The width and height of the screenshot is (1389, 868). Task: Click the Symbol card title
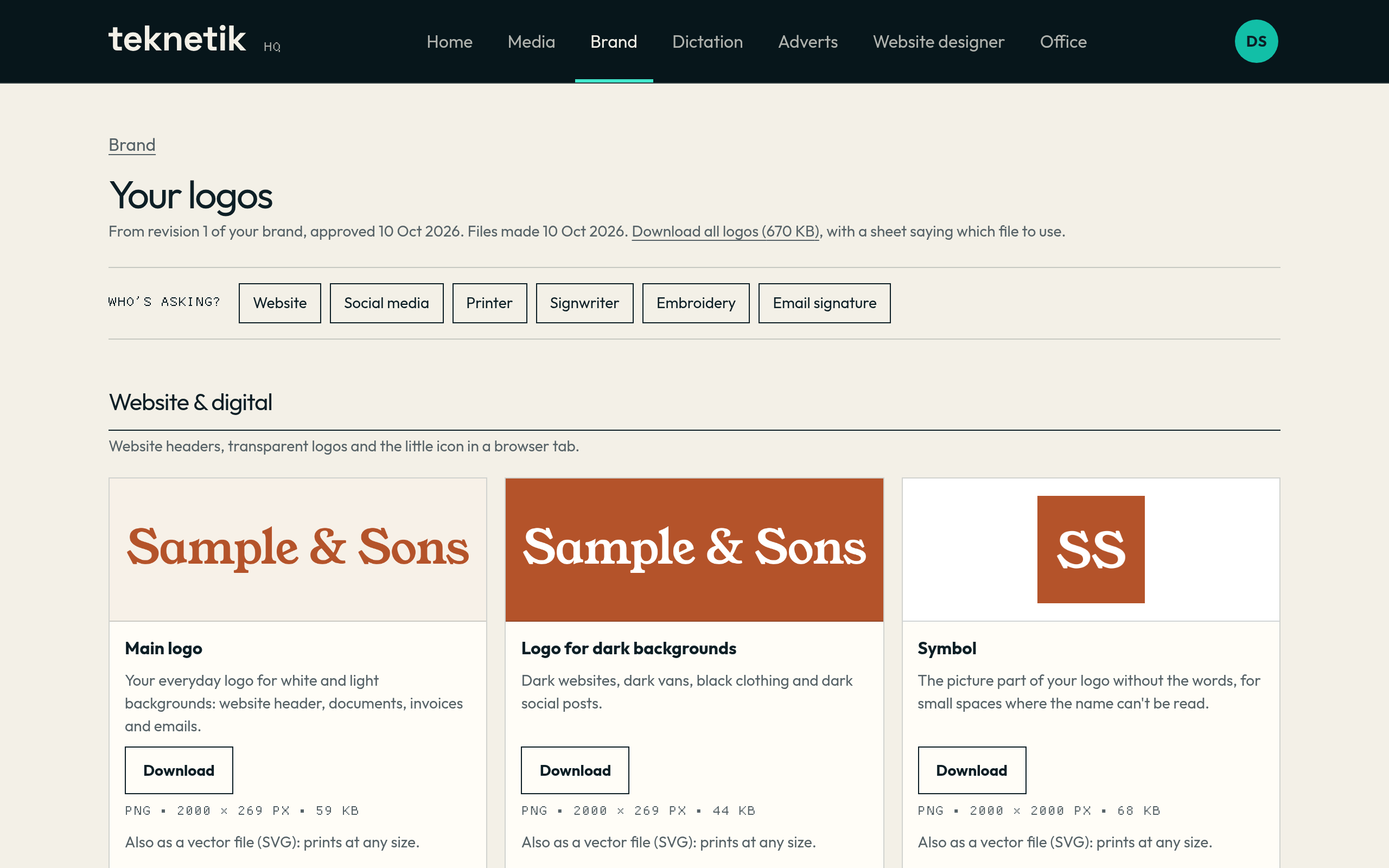[946, 649]
